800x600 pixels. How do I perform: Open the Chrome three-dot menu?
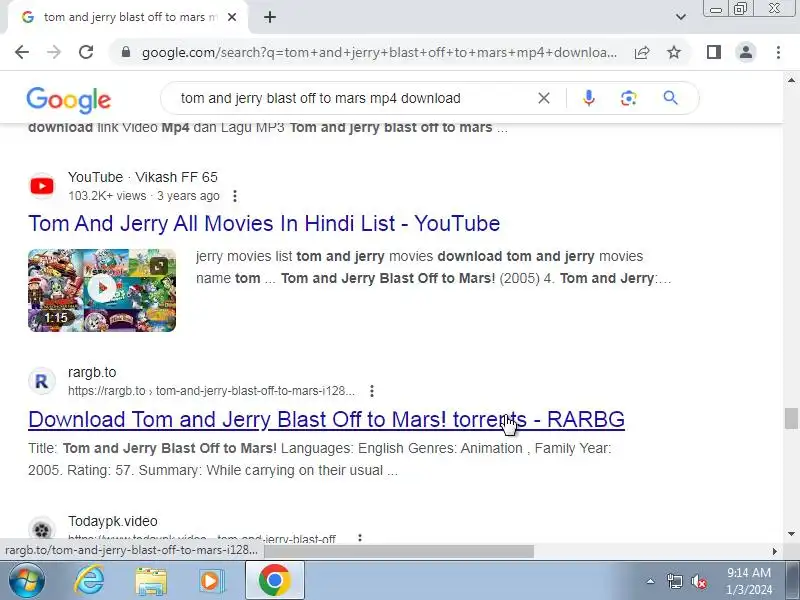pyautogui.click(x=778, y=52)
